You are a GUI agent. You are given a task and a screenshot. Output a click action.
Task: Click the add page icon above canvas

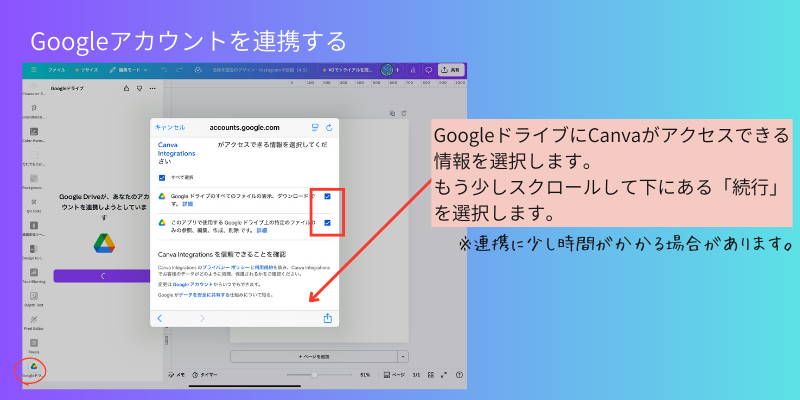[x=404, y=113]
